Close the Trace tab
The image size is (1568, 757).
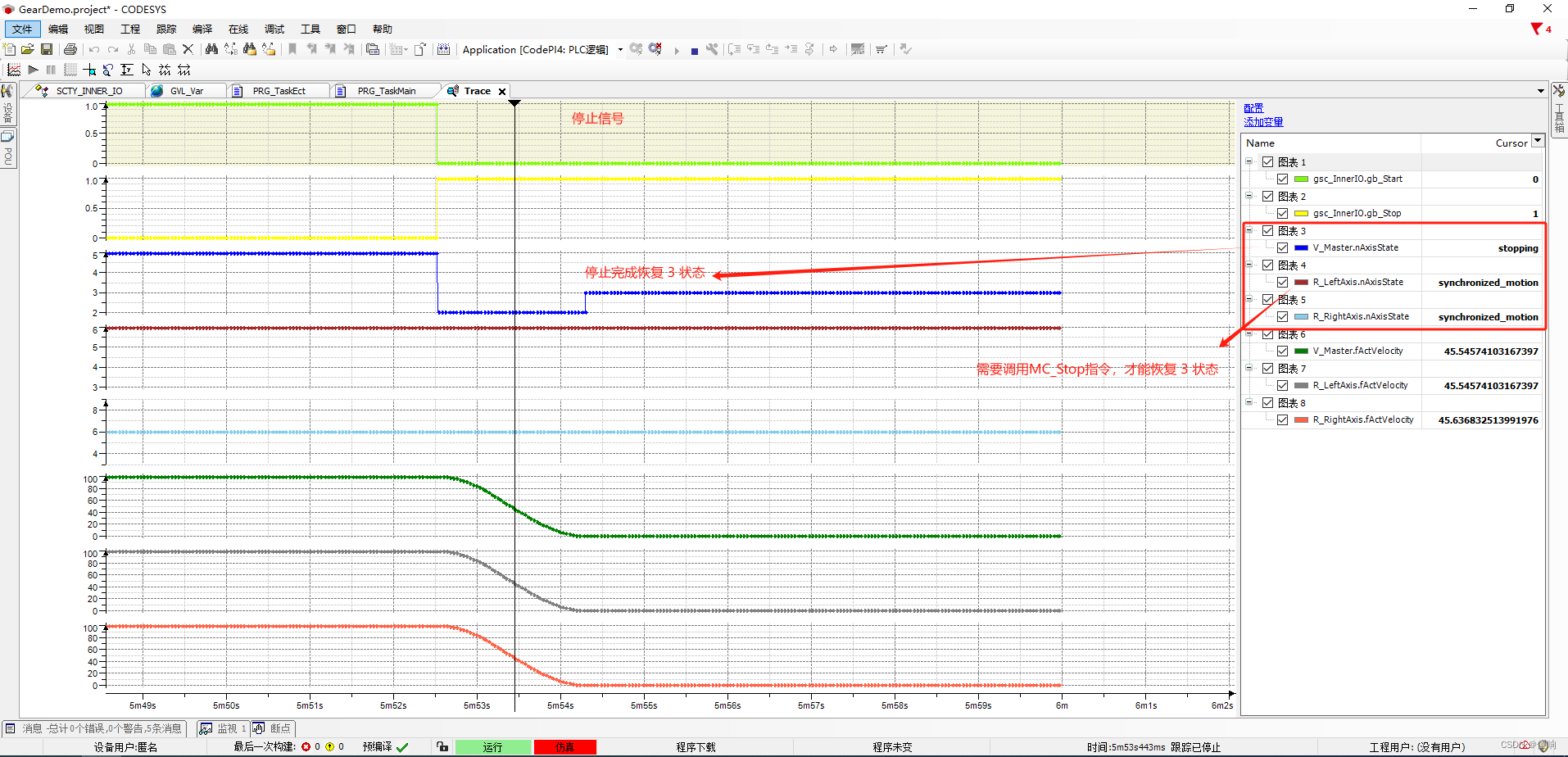click(502, 92)
